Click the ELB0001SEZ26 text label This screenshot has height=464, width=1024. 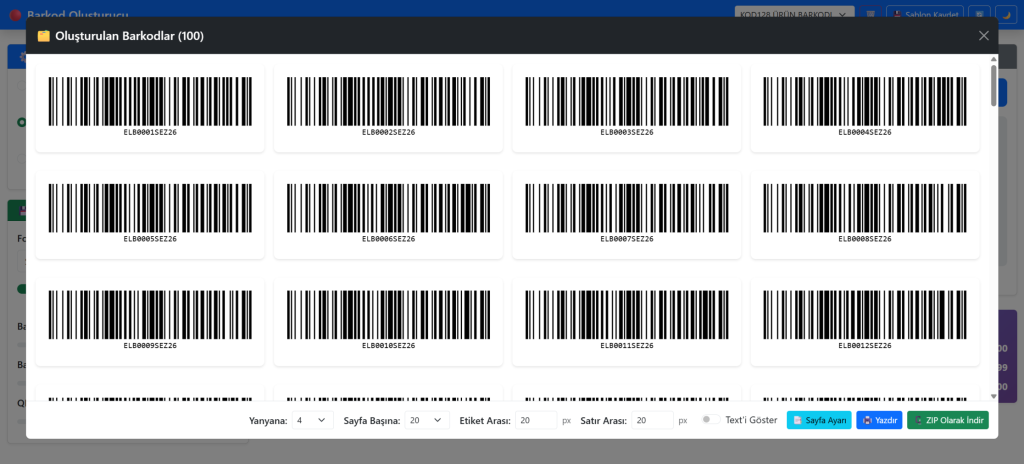tap(150, 132)
